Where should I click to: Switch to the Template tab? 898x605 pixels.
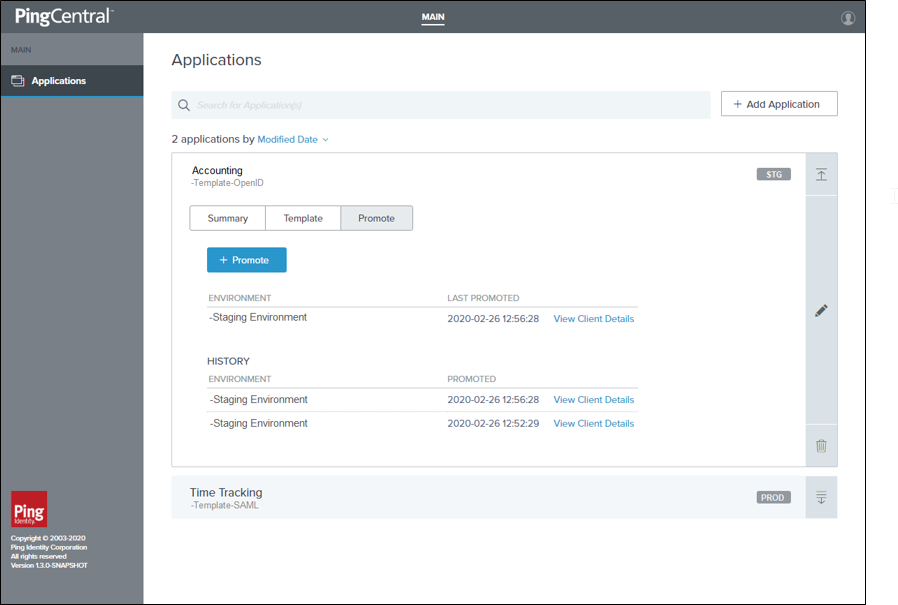pos(302,218)
